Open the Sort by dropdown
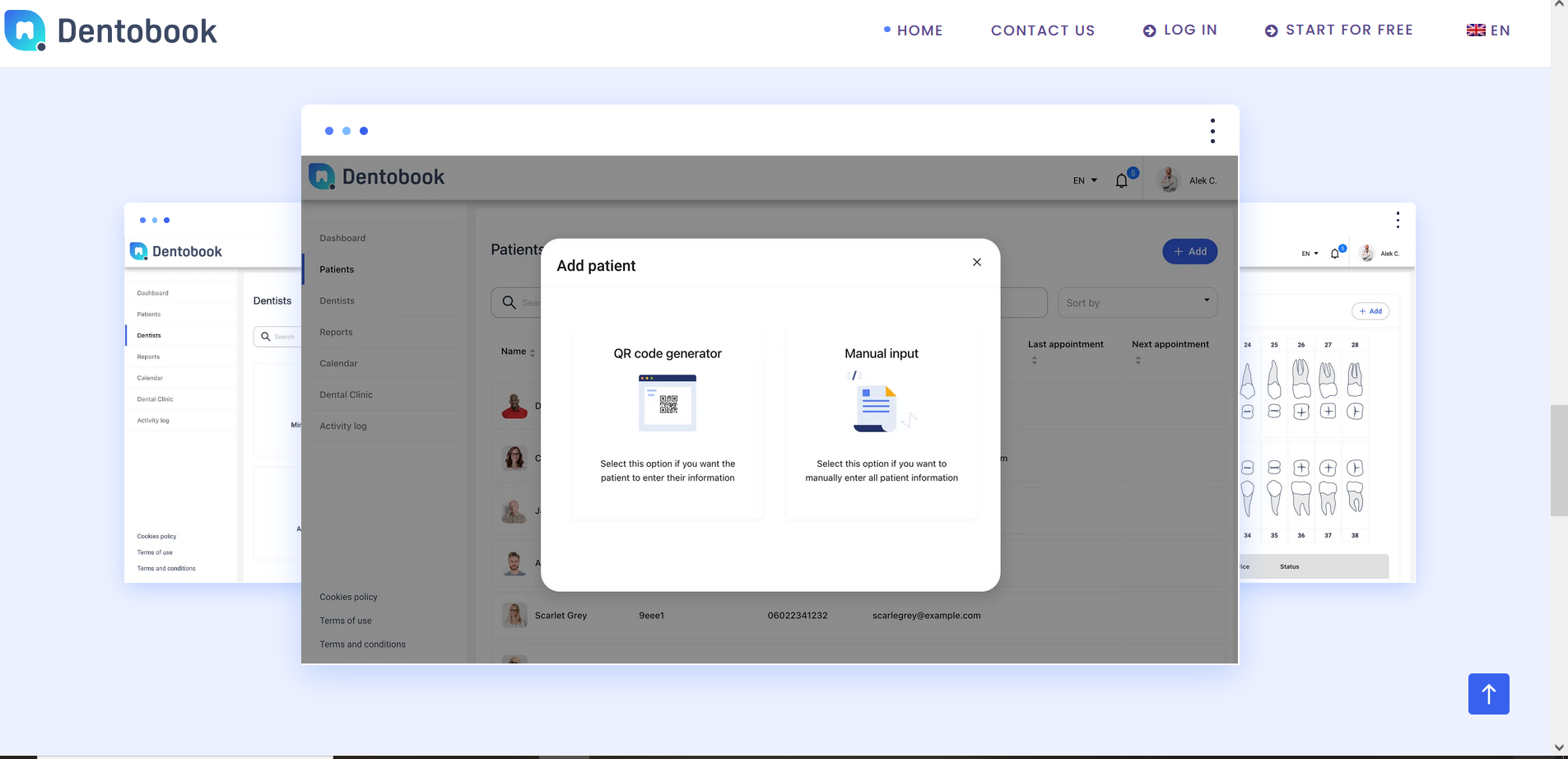 coord(1138,302)
